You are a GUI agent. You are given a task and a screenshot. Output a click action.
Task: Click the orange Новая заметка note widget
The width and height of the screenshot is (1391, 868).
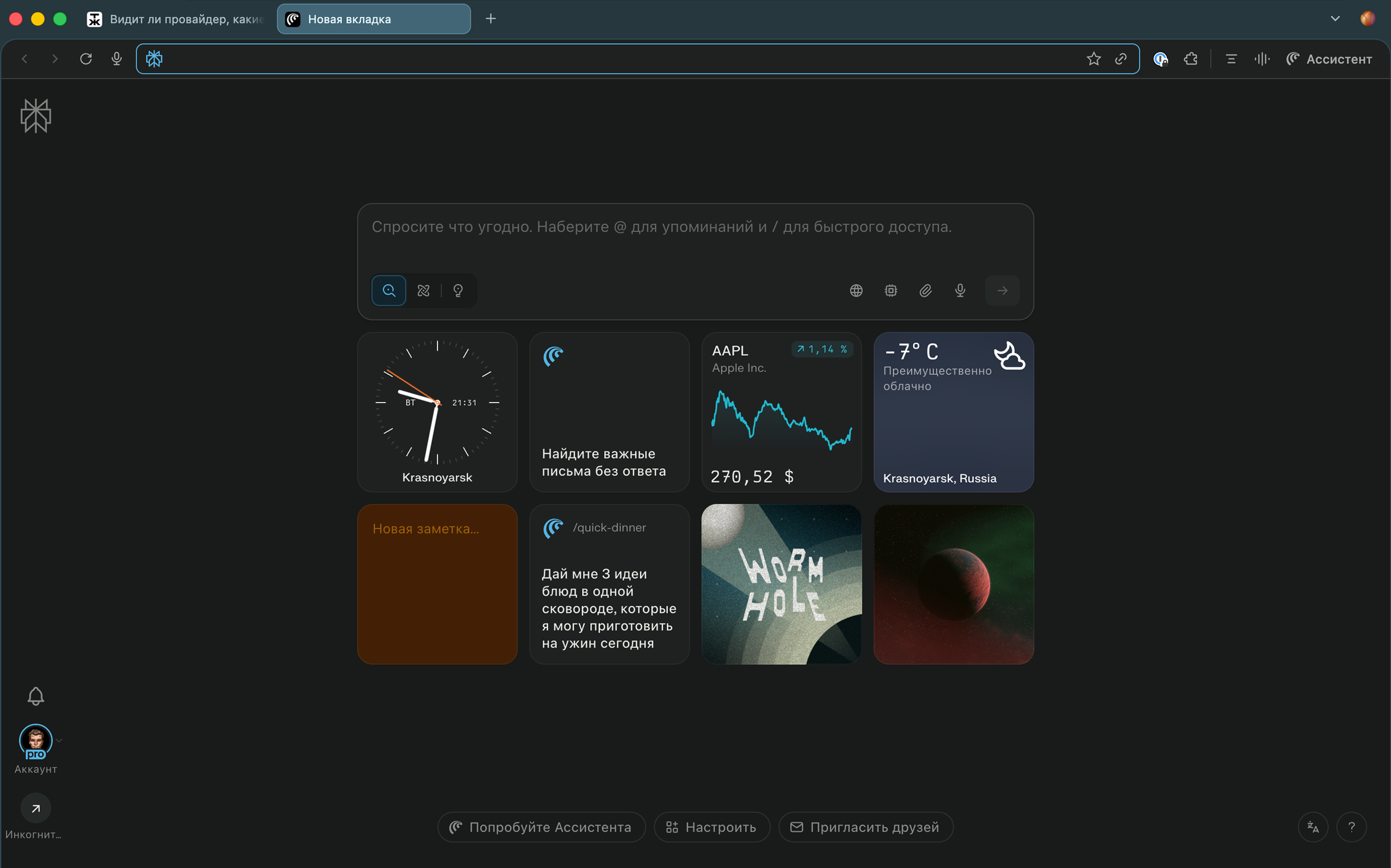[437, 584]
